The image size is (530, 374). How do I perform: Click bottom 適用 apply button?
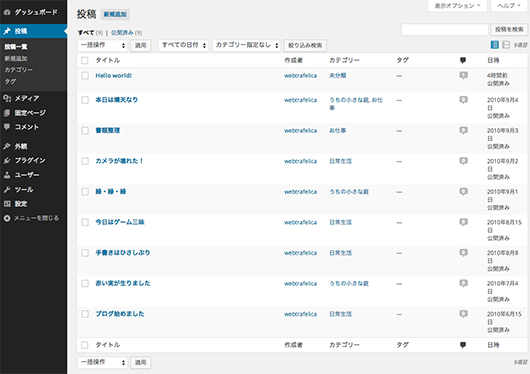(141, 363)
